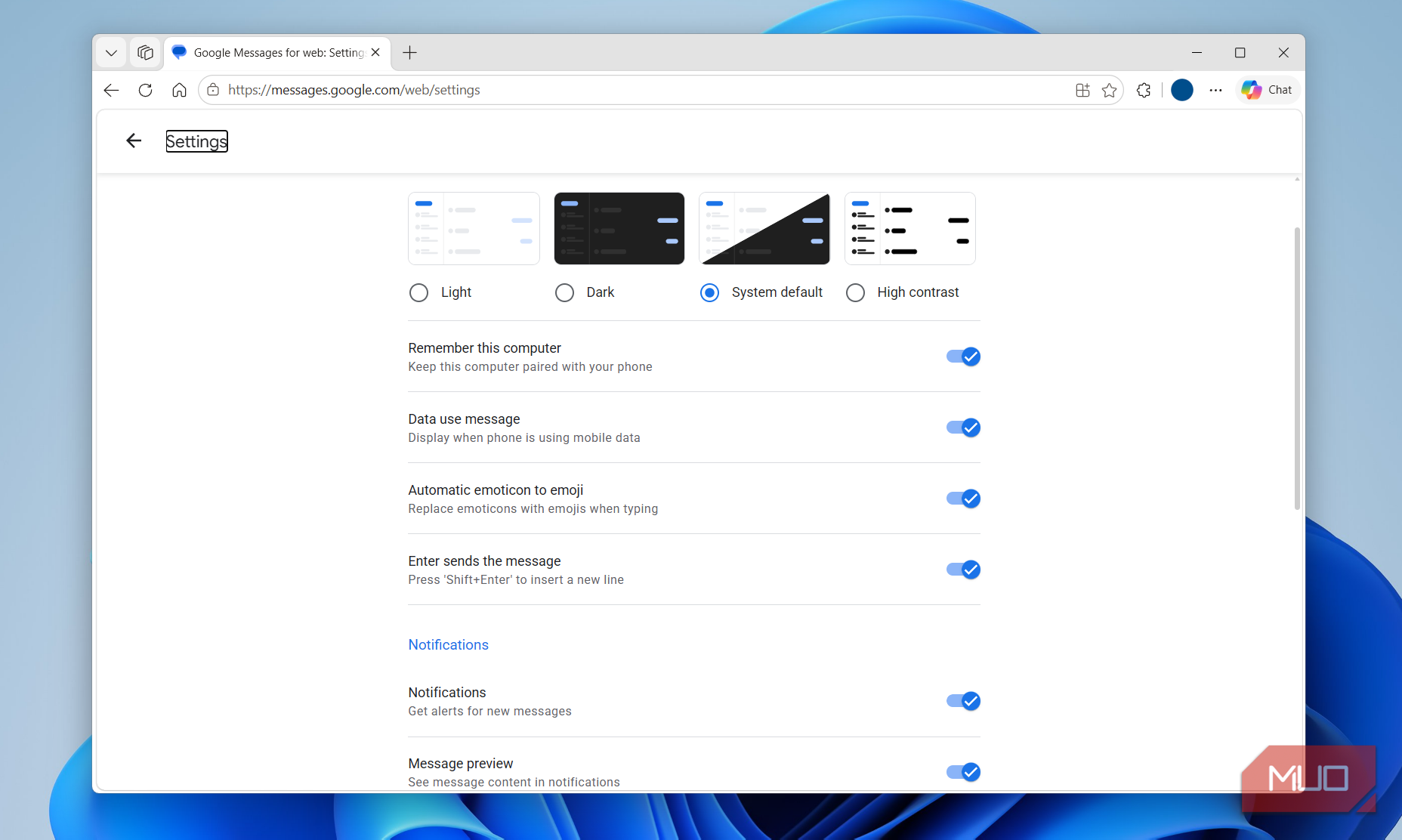
Task: Choose the Dark theme radio button
Action: click(x=564, y=292)
